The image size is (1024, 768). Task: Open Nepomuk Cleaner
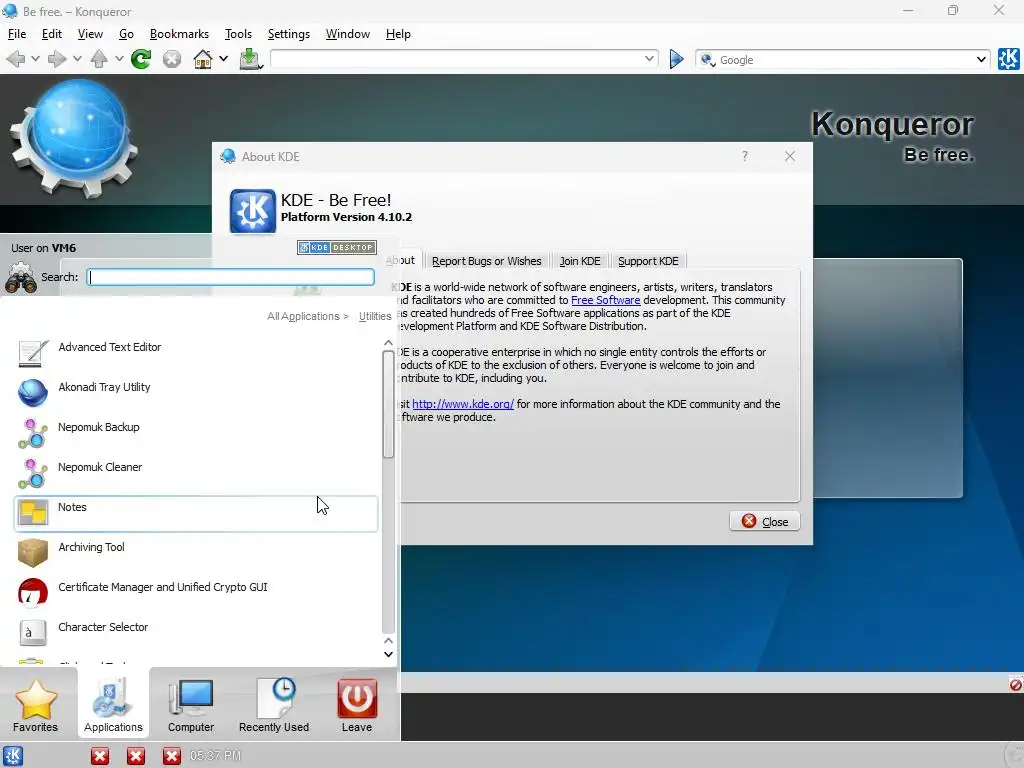tap(195, 473)
